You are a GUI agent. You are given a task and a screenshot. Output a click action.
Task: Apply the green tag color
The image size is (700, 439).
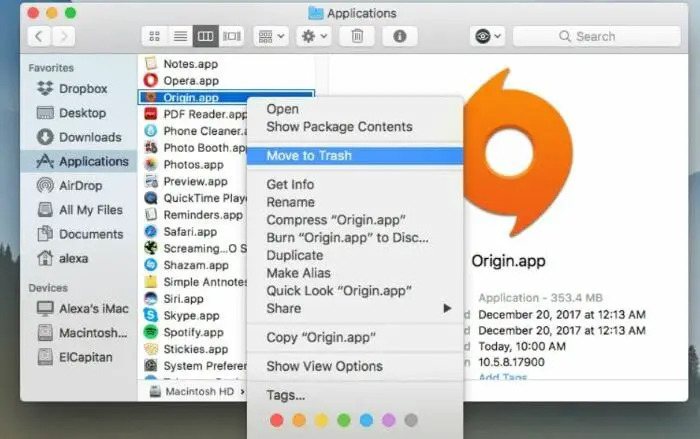click(344, 420)
